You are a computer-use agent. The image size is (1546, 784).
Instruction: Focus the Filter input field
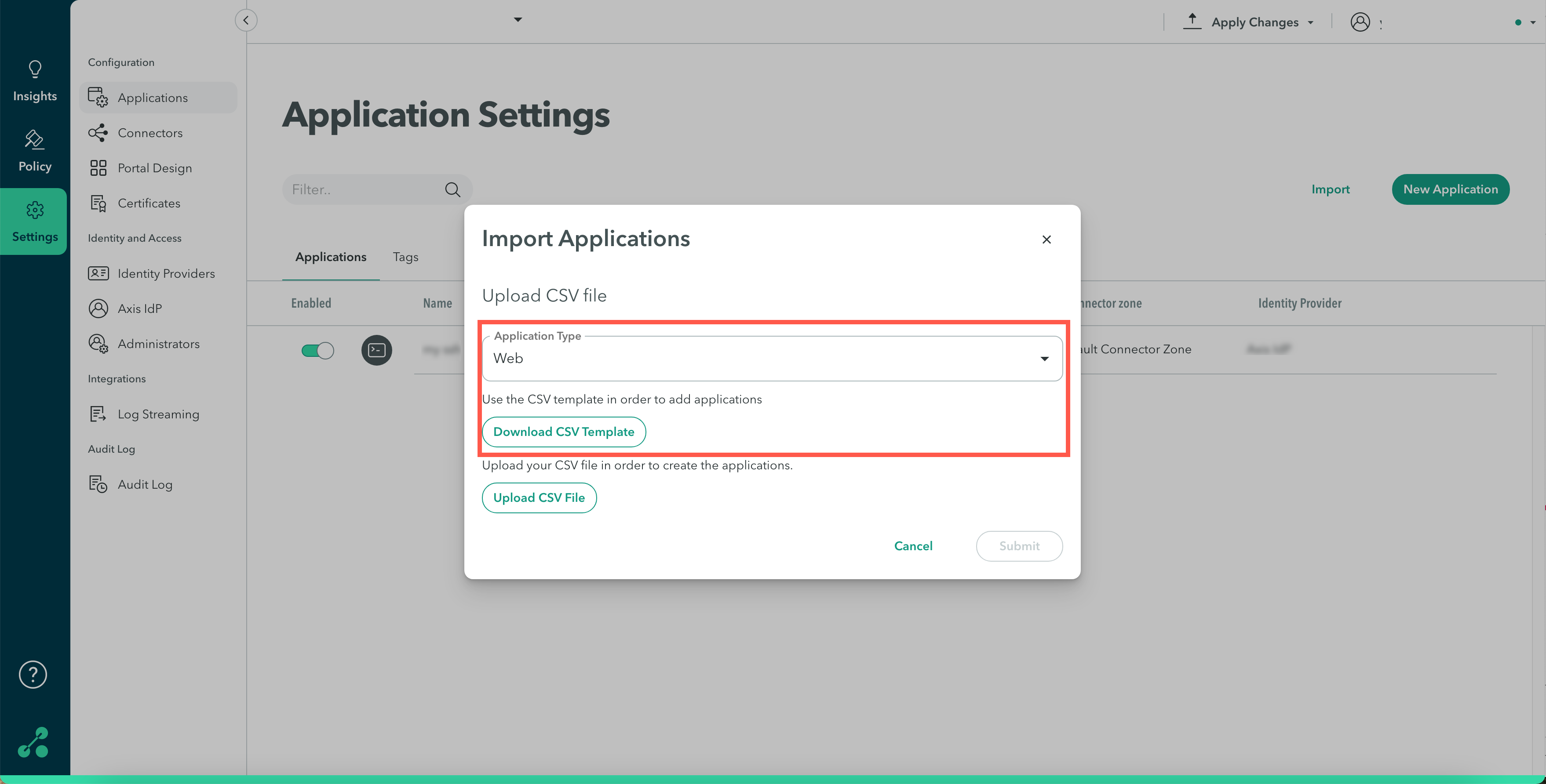(377, 189)
